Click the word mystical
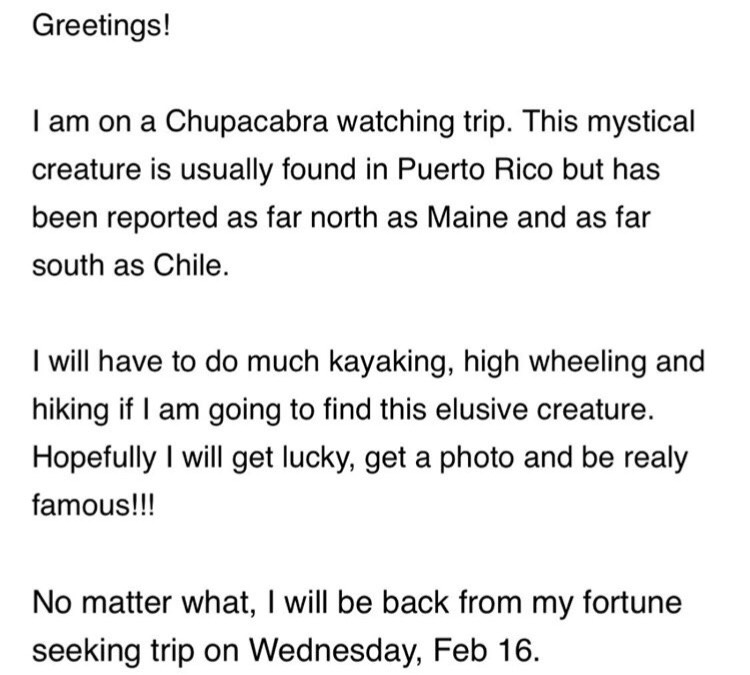The height and width of the screenshot is (675, 750). pos(641,122)
